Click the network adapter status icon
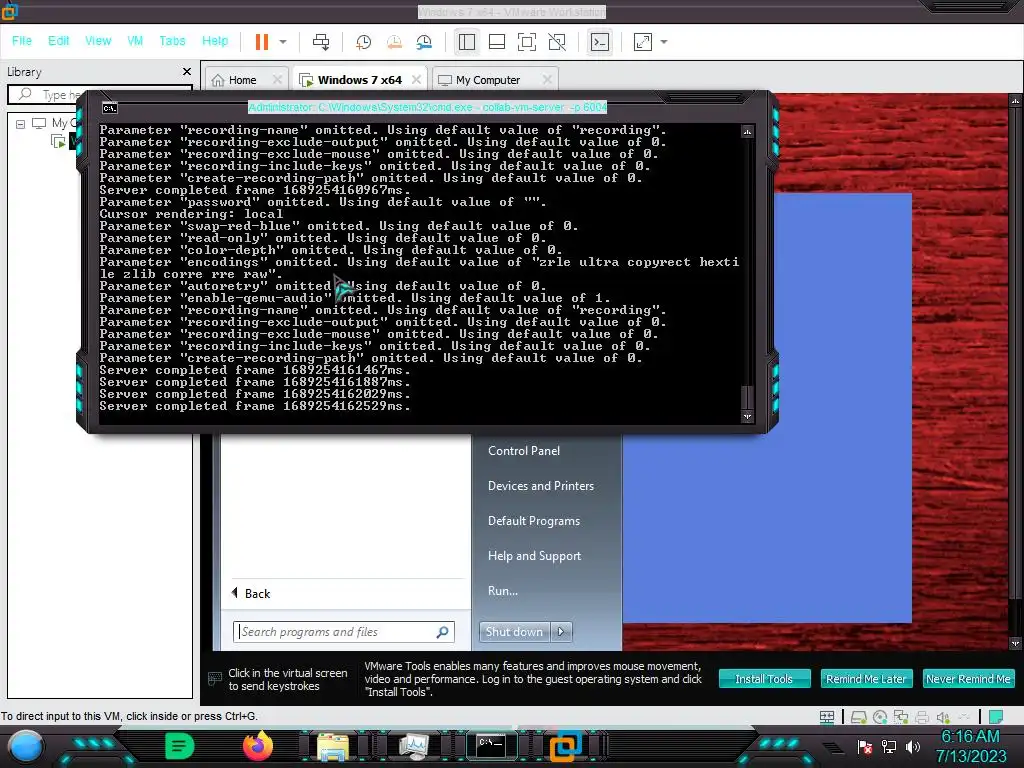Screen dimensions: 1024x768 901,717
